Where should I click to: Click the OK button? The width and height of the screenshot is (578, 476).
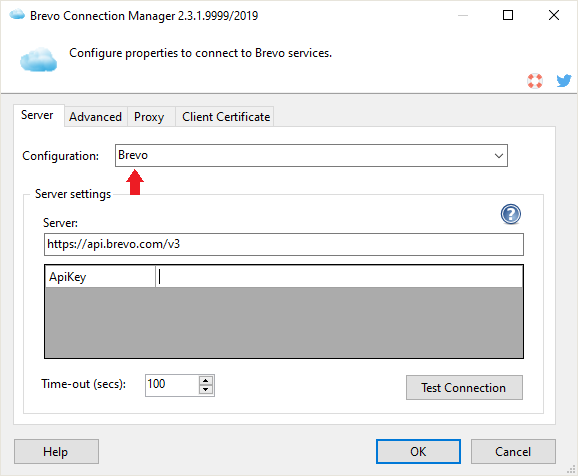[418, 451]
